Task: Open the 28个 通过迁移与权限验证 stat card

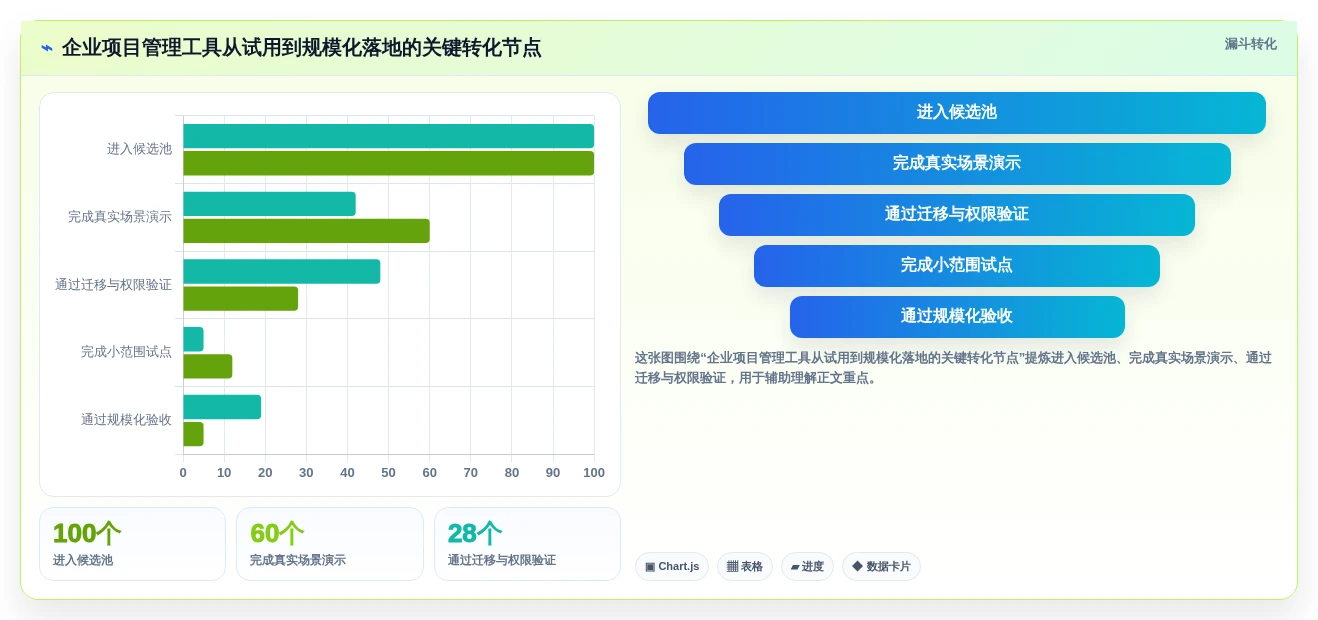Action: (527, 544)
